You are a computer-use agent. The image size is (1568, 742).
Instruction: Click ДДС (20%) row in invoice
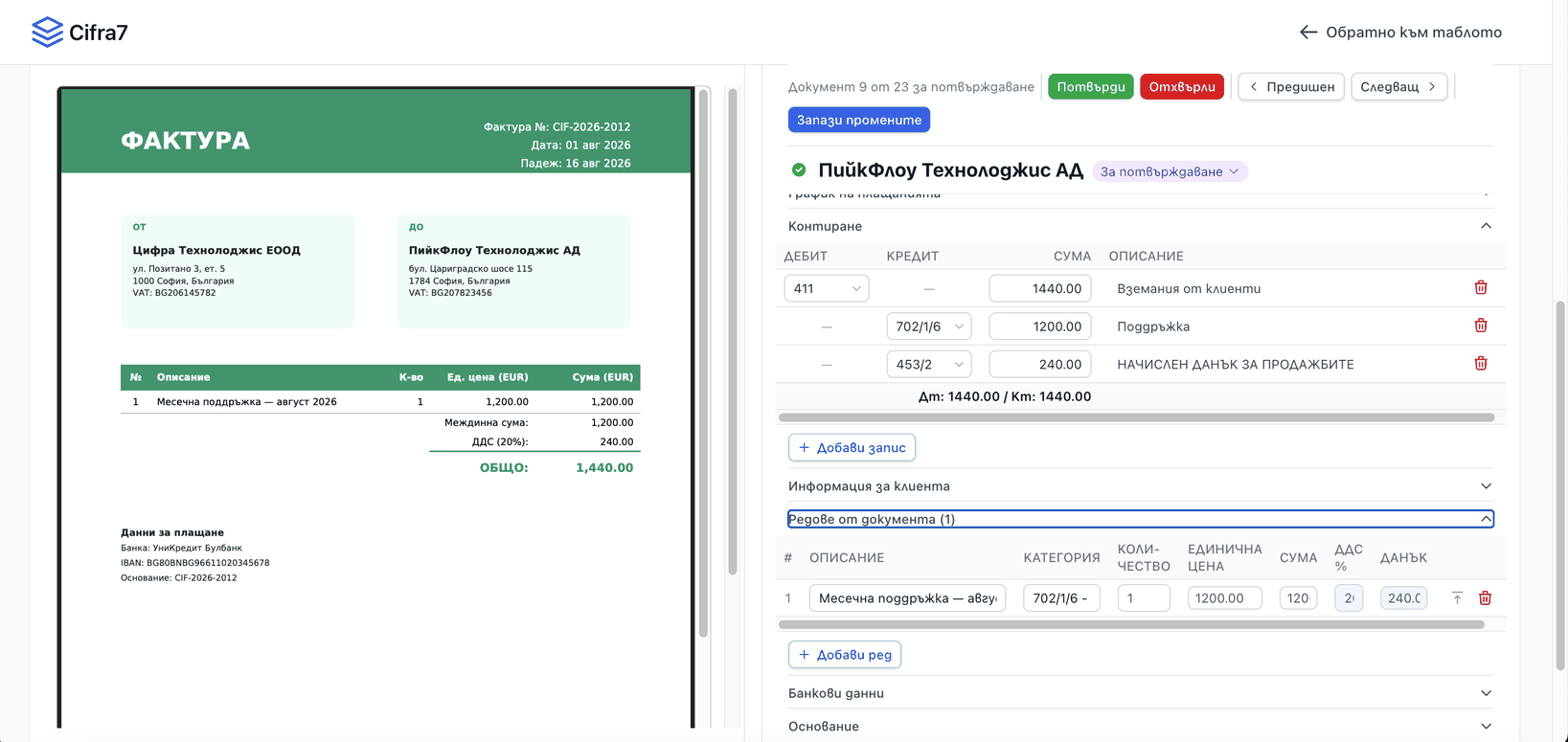coord(534,441)
